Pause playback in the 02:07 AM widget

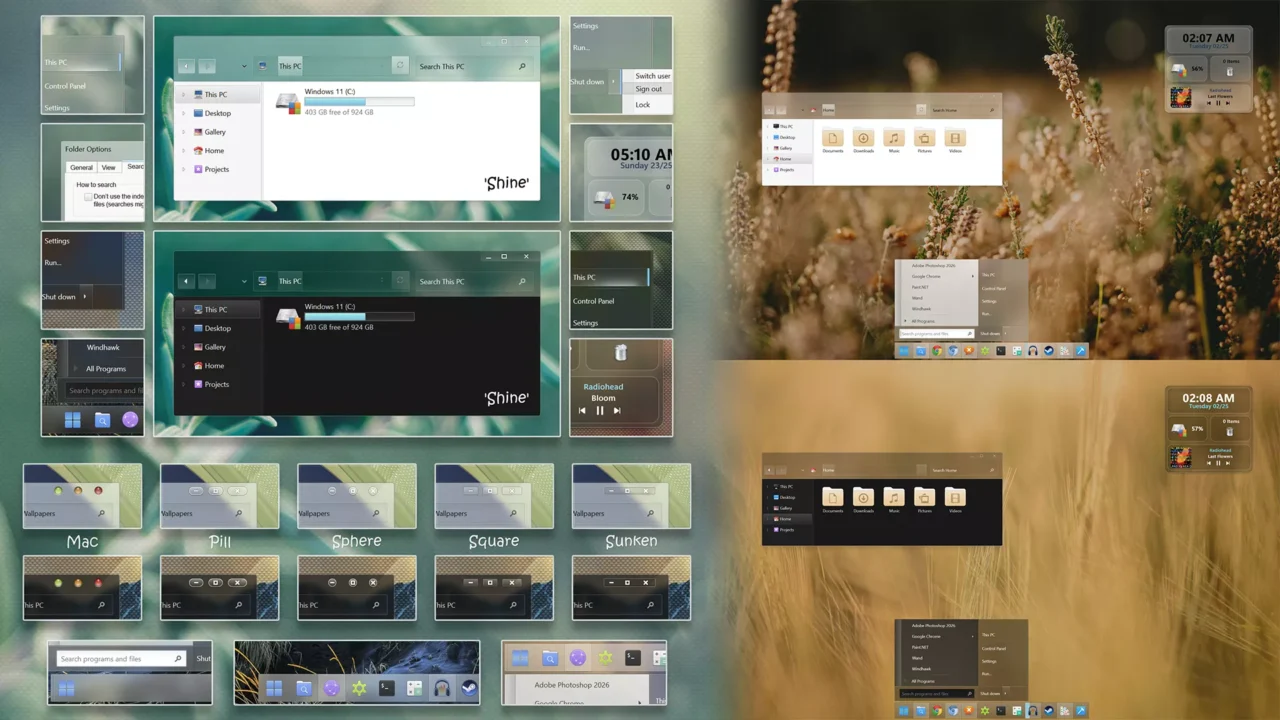coord(1219,103)
